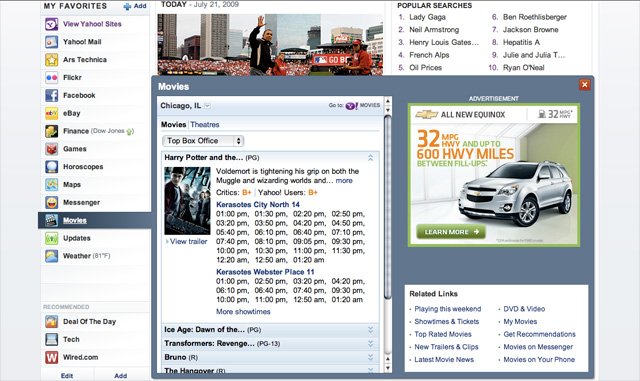Click Movies on Messenger link
This screenshot has width=640, height=381.
pyautogui.click(x=538, y=347)
